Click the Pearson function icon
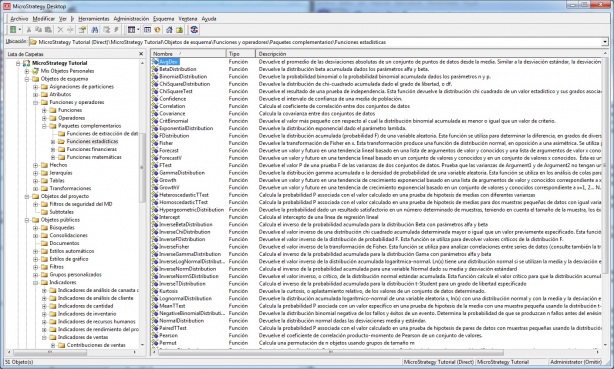This screenshot has width=614, height=369. 155,335
